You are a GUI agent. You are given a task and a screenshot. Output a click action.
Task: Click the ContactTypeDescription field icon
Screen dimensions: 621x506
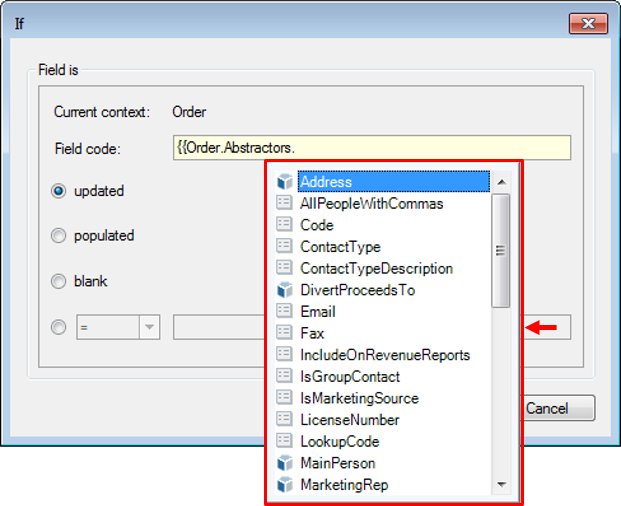[284, 268]
